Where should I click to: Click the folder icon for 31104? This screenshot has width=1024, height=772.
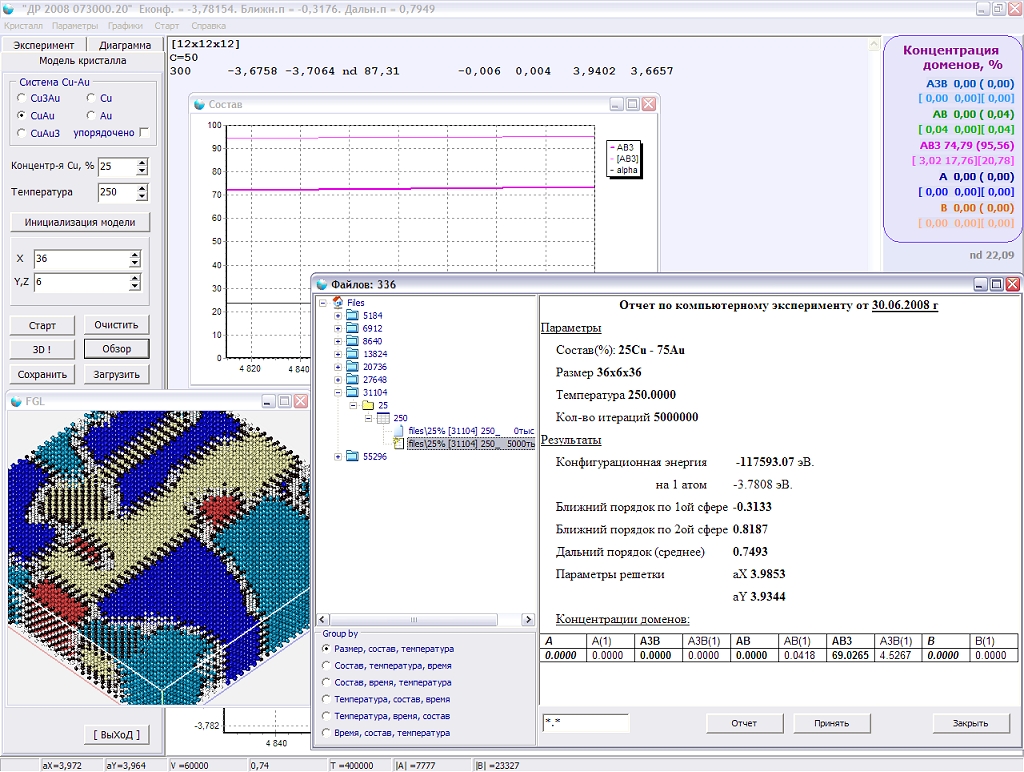tap(353, 392)
